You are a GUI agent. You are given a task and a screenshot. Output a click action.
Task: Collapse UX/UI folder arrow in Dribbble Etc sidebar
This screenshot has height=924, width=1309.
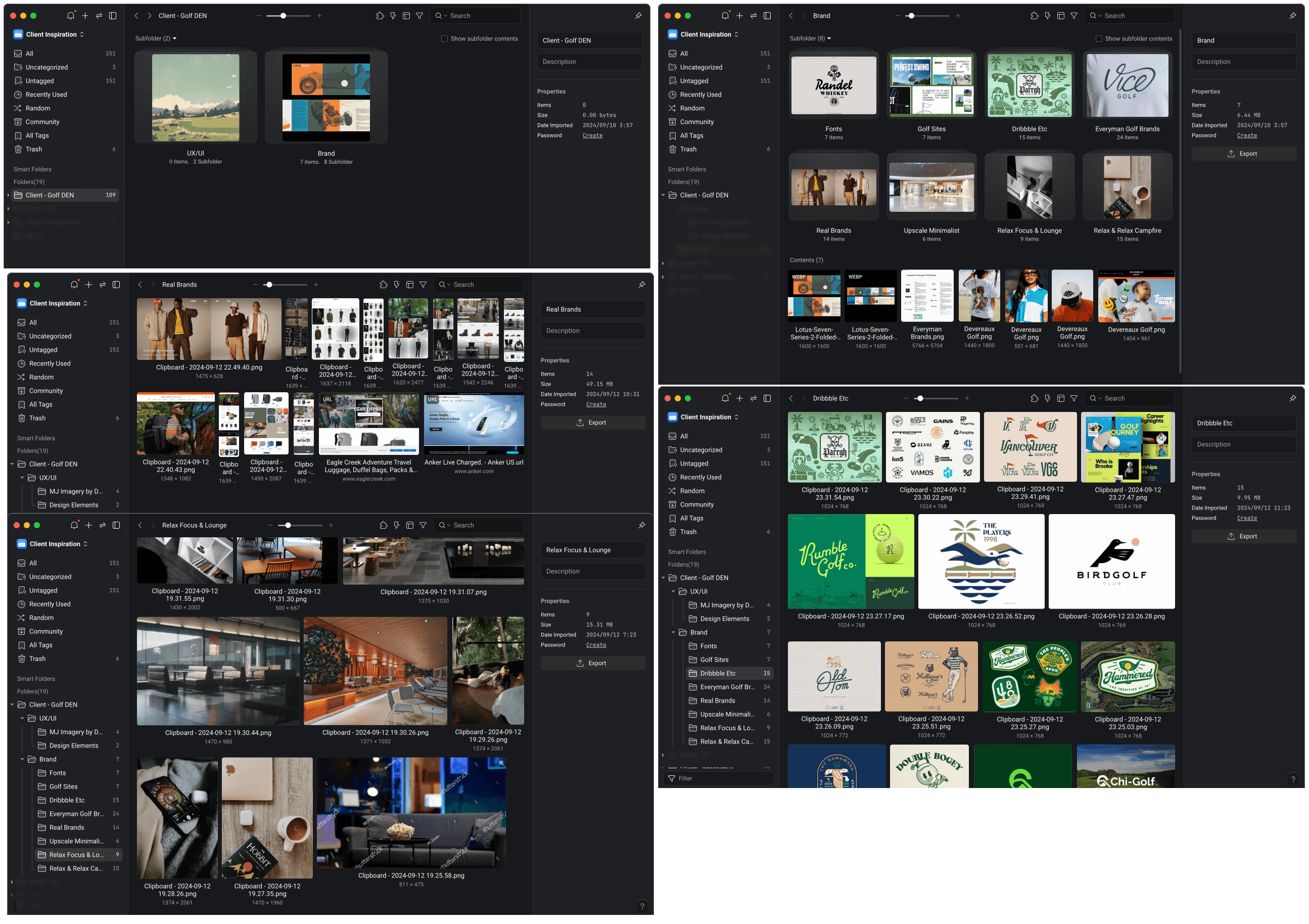click(x=673, y=591)
